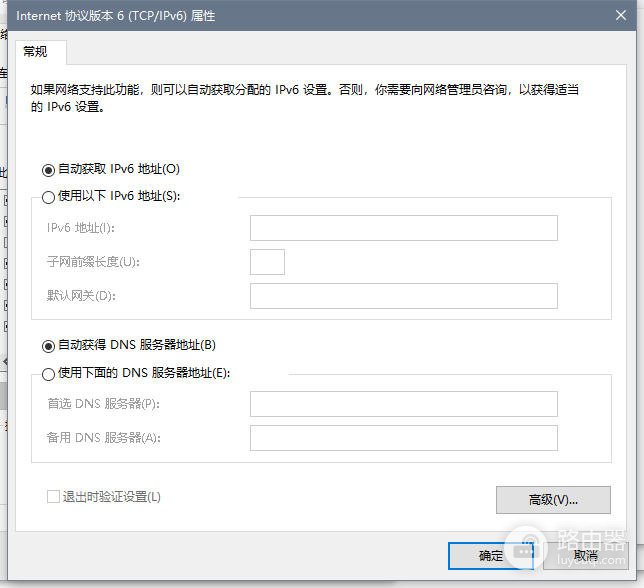Select 自动获取 IPv6 地址(O) radio button
Viewport: 644px width, 588px height.
48,170
